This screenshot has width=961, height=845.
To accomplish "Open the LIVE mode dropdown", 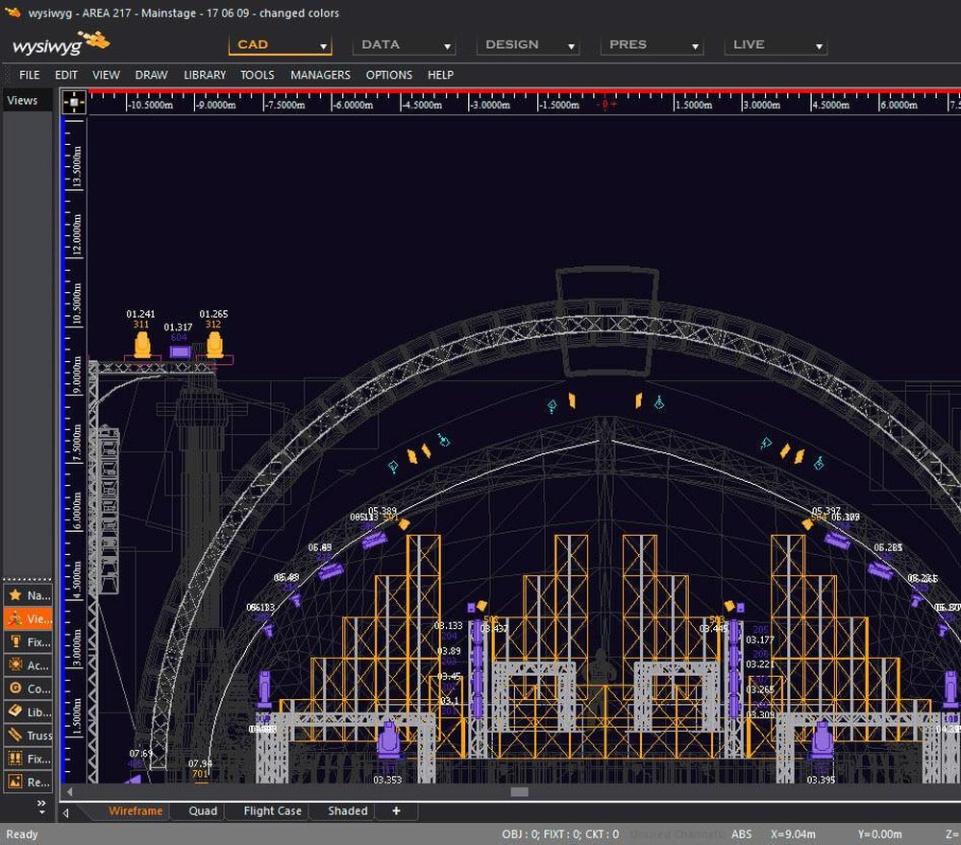I will [776, 45].
